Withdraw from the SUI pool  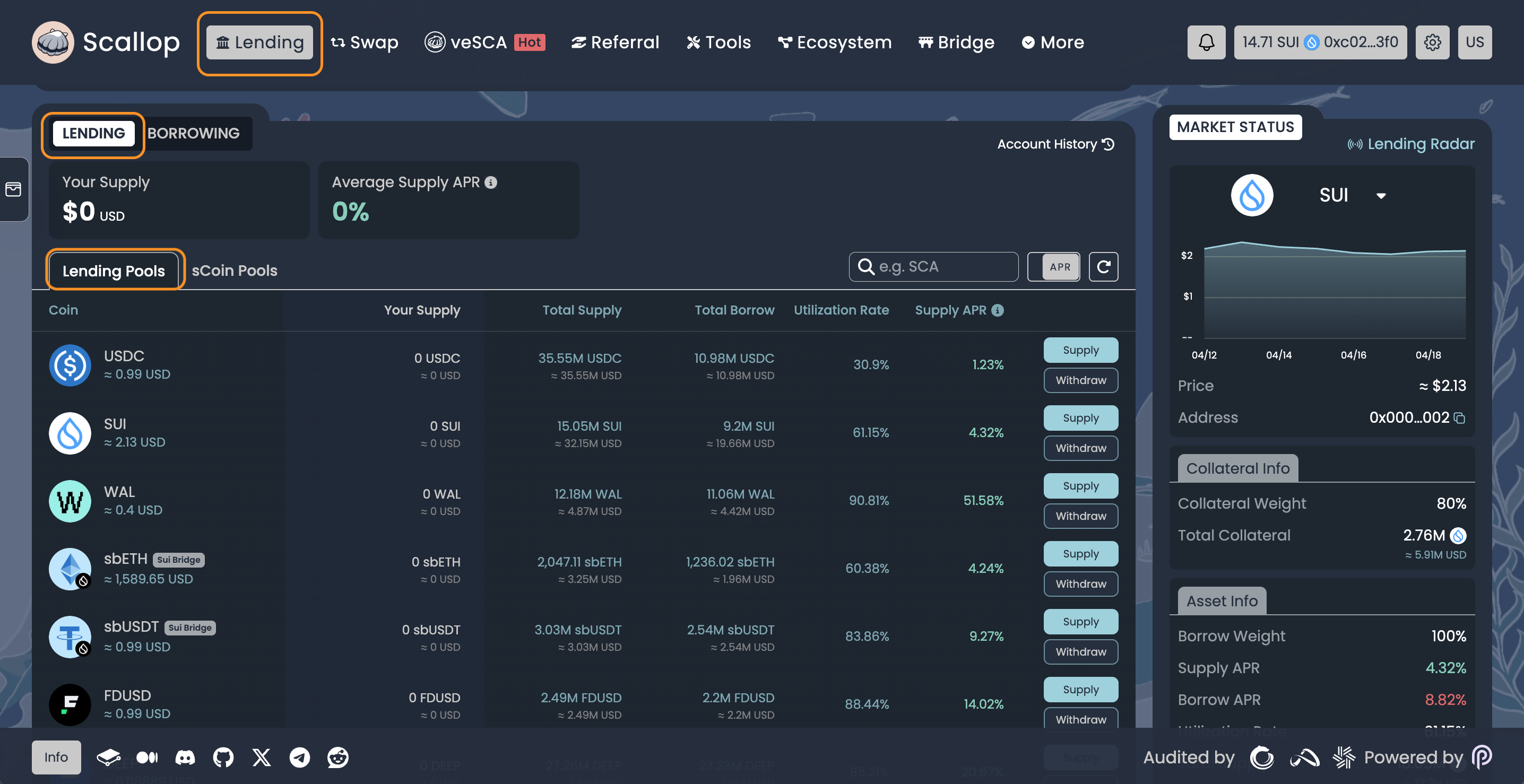(x=1081, y=448)
